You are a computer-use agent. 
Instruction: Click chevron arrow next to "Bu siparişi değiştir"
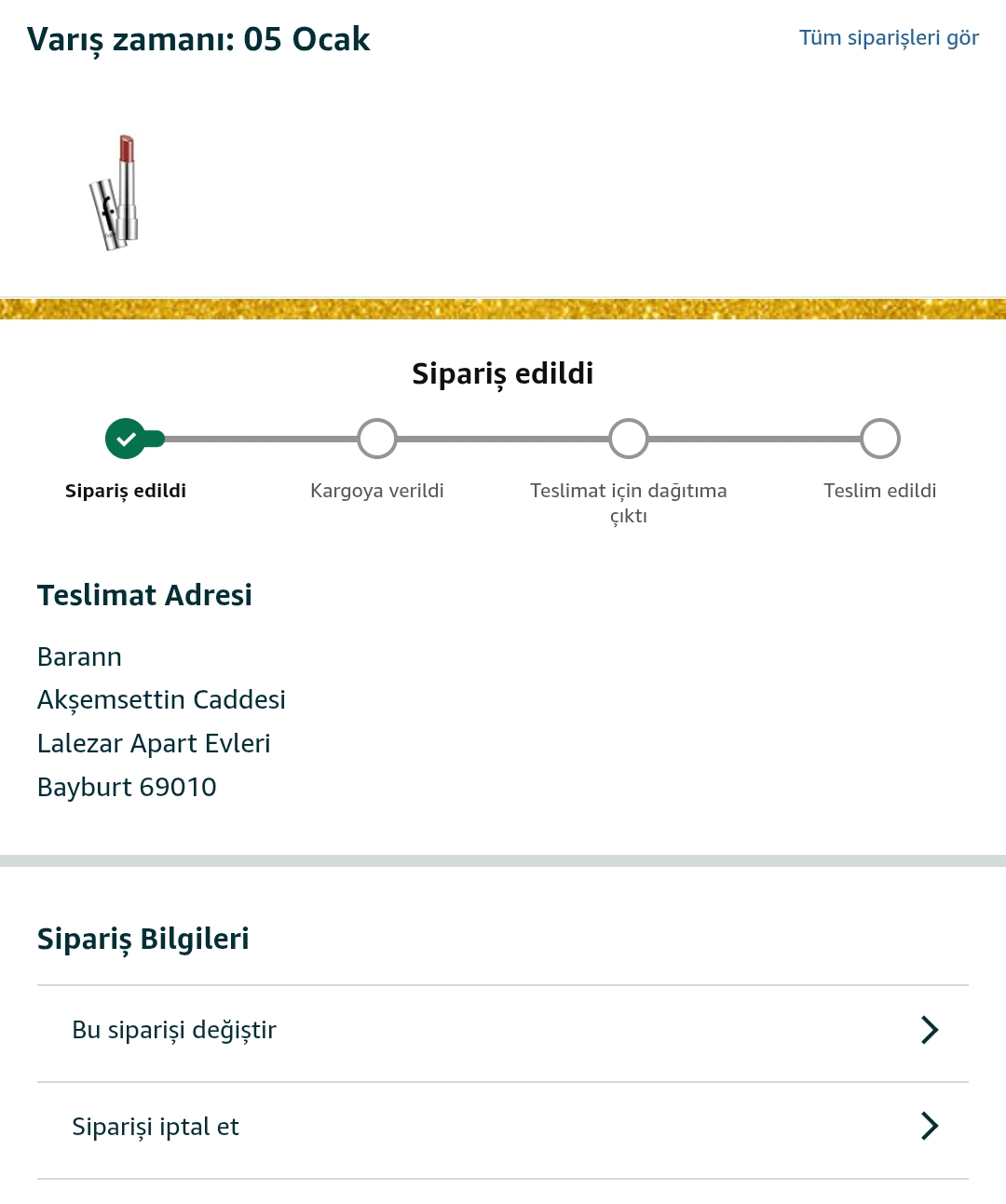click(x=930, y=1030)
